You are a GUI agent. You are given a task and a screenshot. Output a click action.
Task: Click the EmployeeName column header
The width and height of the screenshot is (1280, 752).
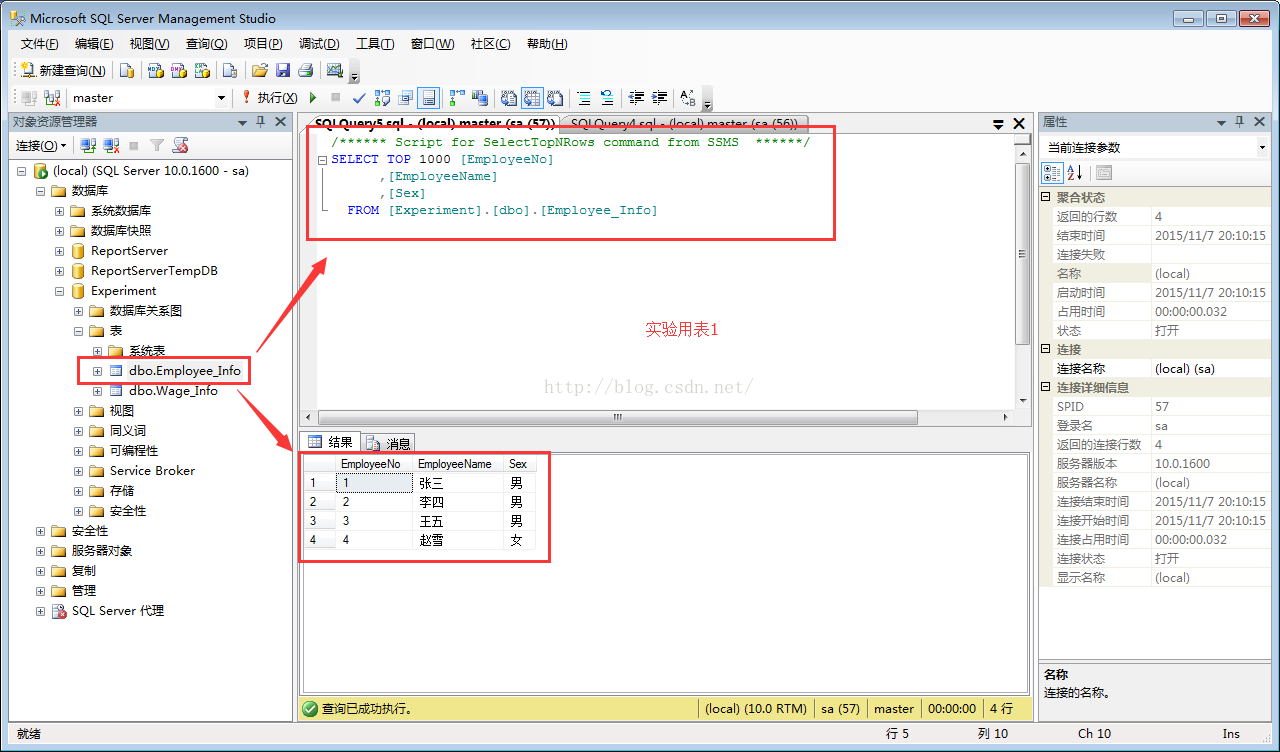[459, 464]
